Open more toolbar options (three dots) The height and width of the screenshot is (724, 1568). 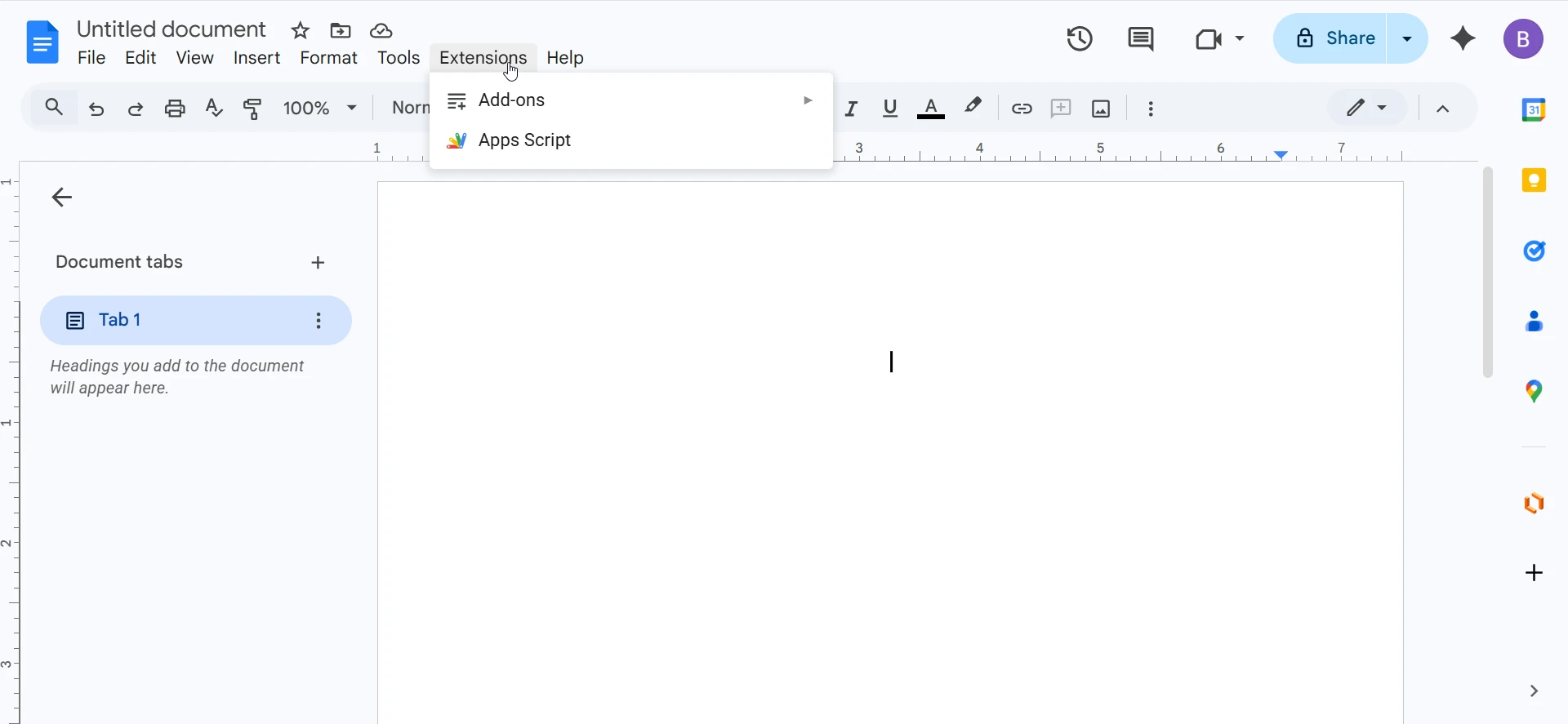[1151, 109]
